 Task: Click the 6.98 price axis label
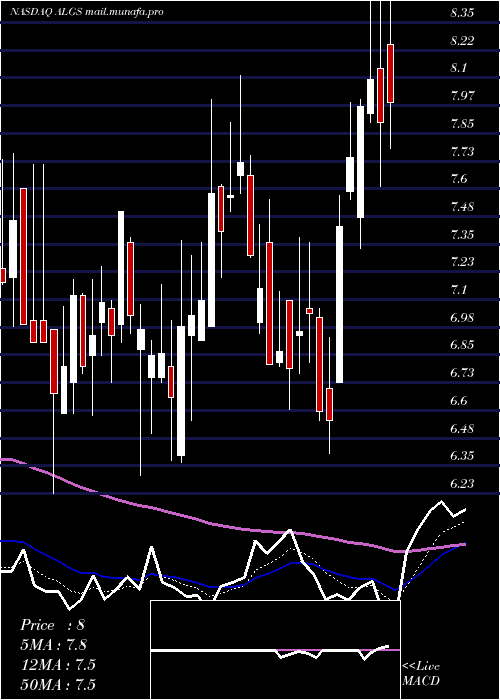(x=462, y=317)
